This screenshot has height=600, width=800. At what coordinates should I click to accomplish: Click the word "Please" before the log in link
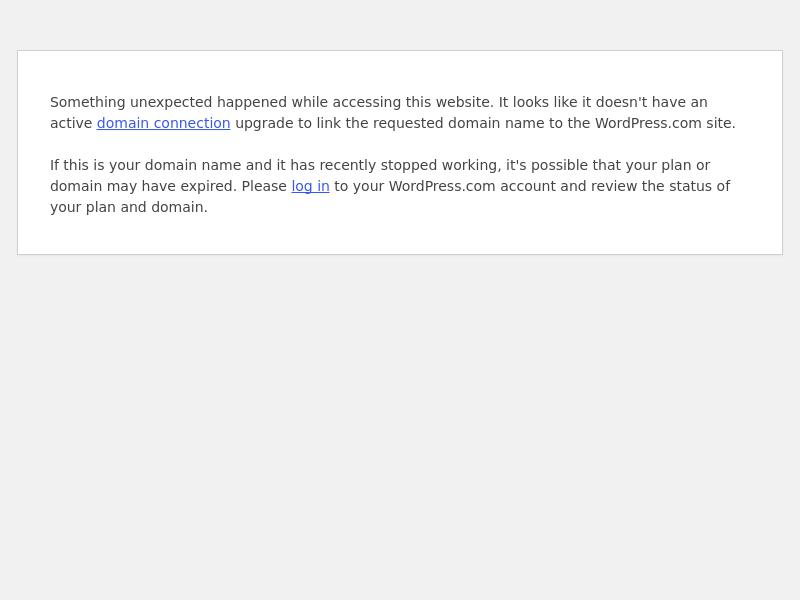[x=264, y=186]
